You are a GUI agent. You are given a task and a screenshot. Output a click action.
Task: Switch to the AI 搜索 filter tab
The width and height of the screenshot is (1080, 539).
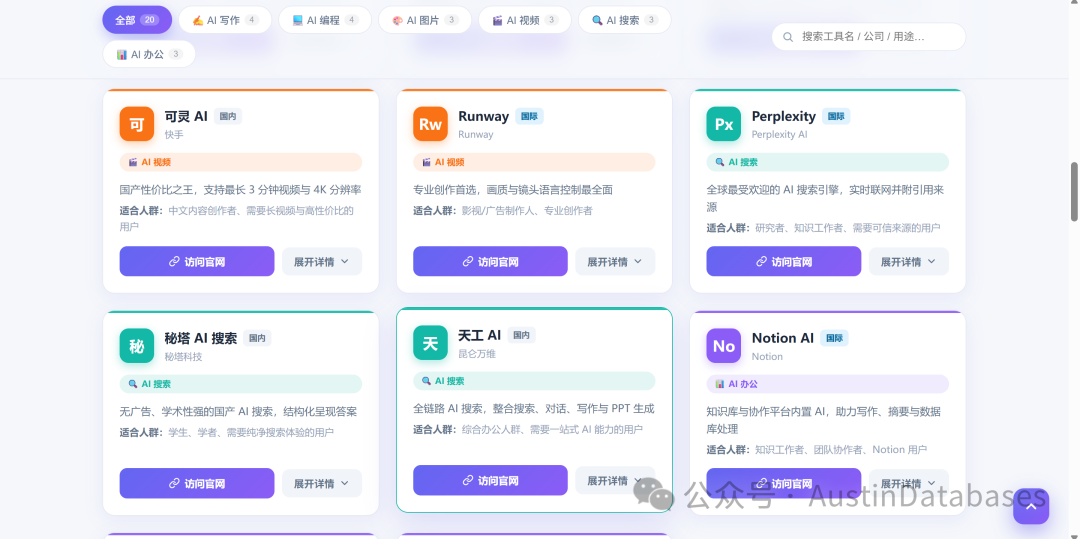click(625, 20)
